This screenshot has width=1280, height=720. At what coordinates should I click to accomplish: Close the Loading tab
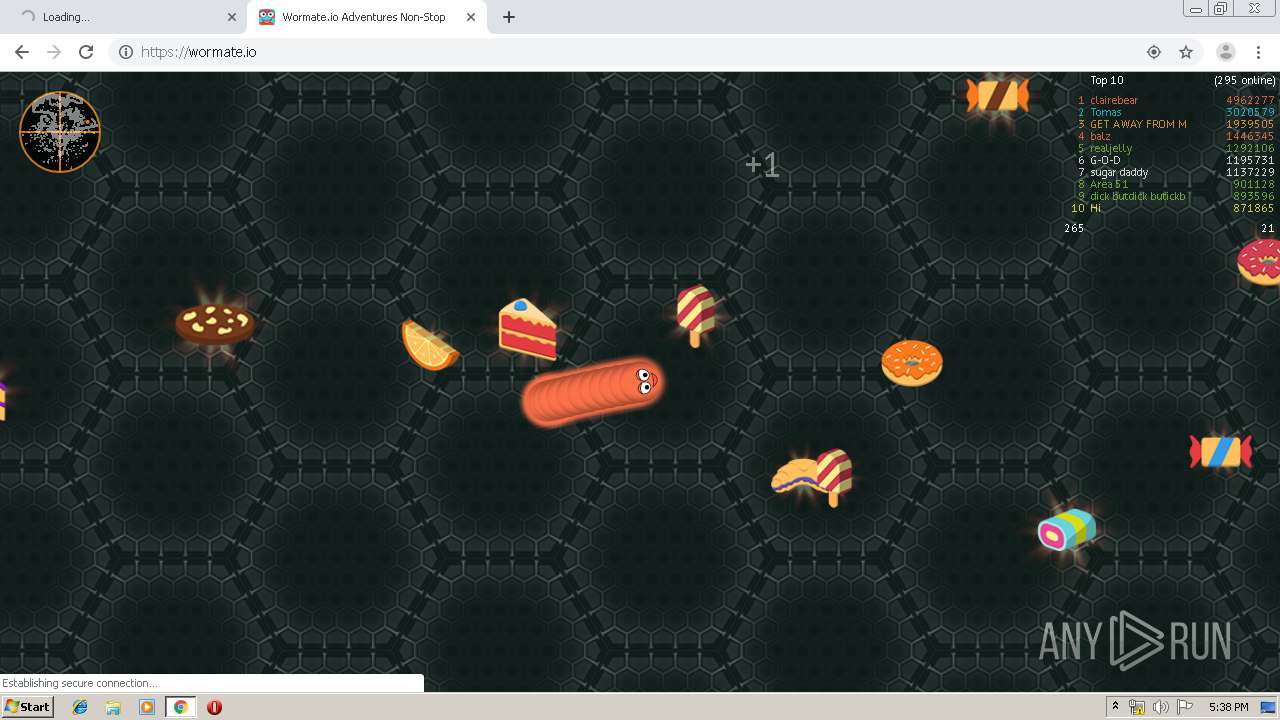point(232,17)
